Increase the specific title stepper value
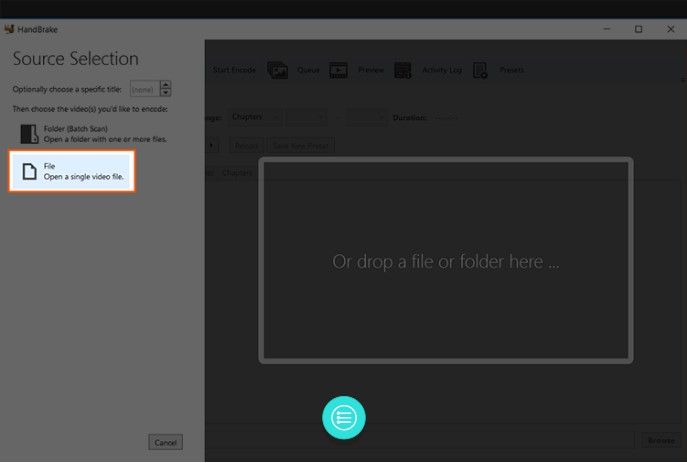Image resolution: width=687 pixels, height=463 pixels. click(165, 85)
